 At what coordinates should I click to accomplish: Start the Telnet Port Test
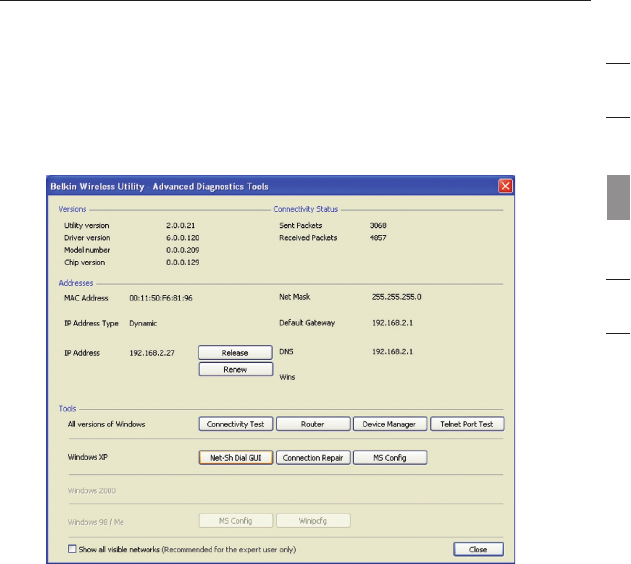pos(467,424)
